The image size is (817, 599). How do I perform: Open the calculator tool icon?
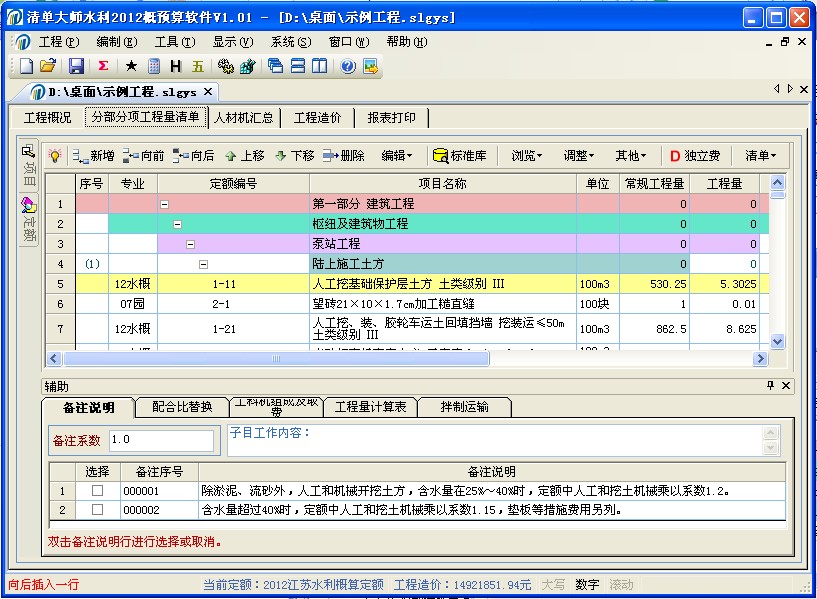pyautogui.click(x=154, y=66)
